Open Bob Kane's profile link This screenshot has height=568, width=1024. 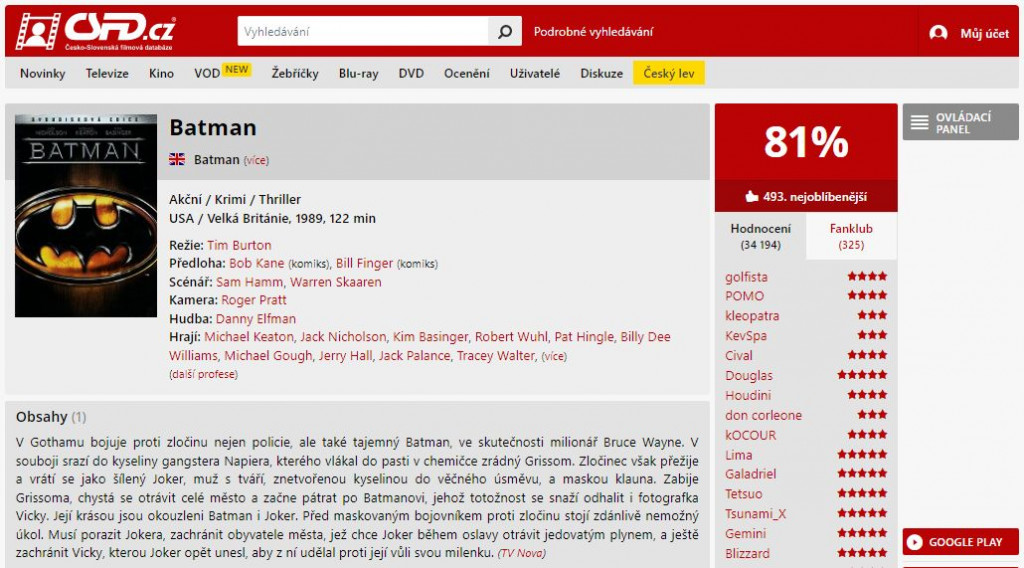pyautogui.click(x=257, y=264)
